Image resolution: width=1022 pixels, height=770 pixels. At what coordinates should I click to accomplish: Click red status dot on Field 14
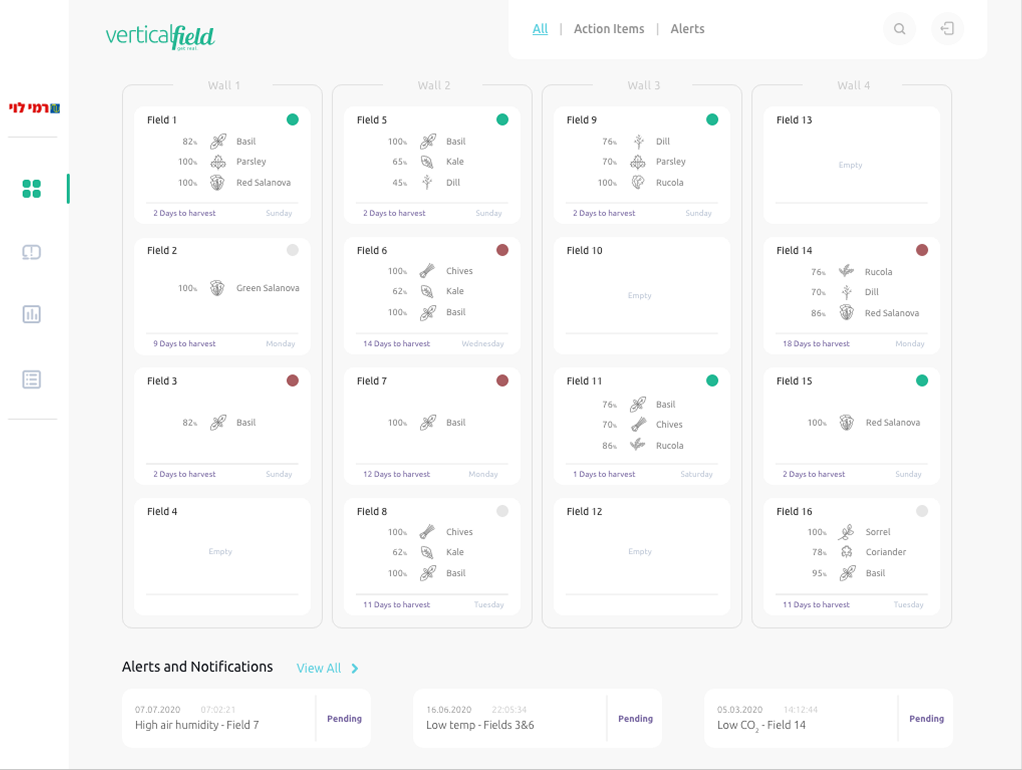coord(922,250)
